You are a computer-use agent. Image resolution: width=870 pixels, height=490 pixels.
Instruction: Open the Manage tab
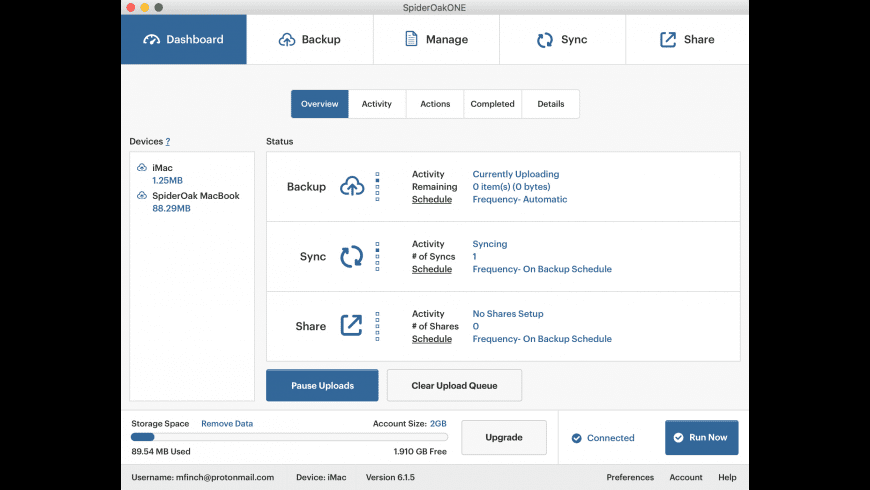[x=436, y=39]
